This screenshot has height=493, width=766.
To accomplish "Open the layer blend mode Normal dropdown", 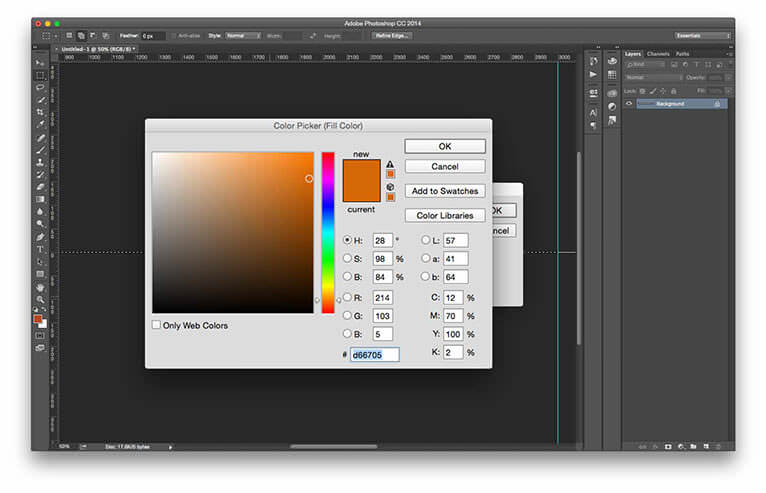I will coord(654,78).
